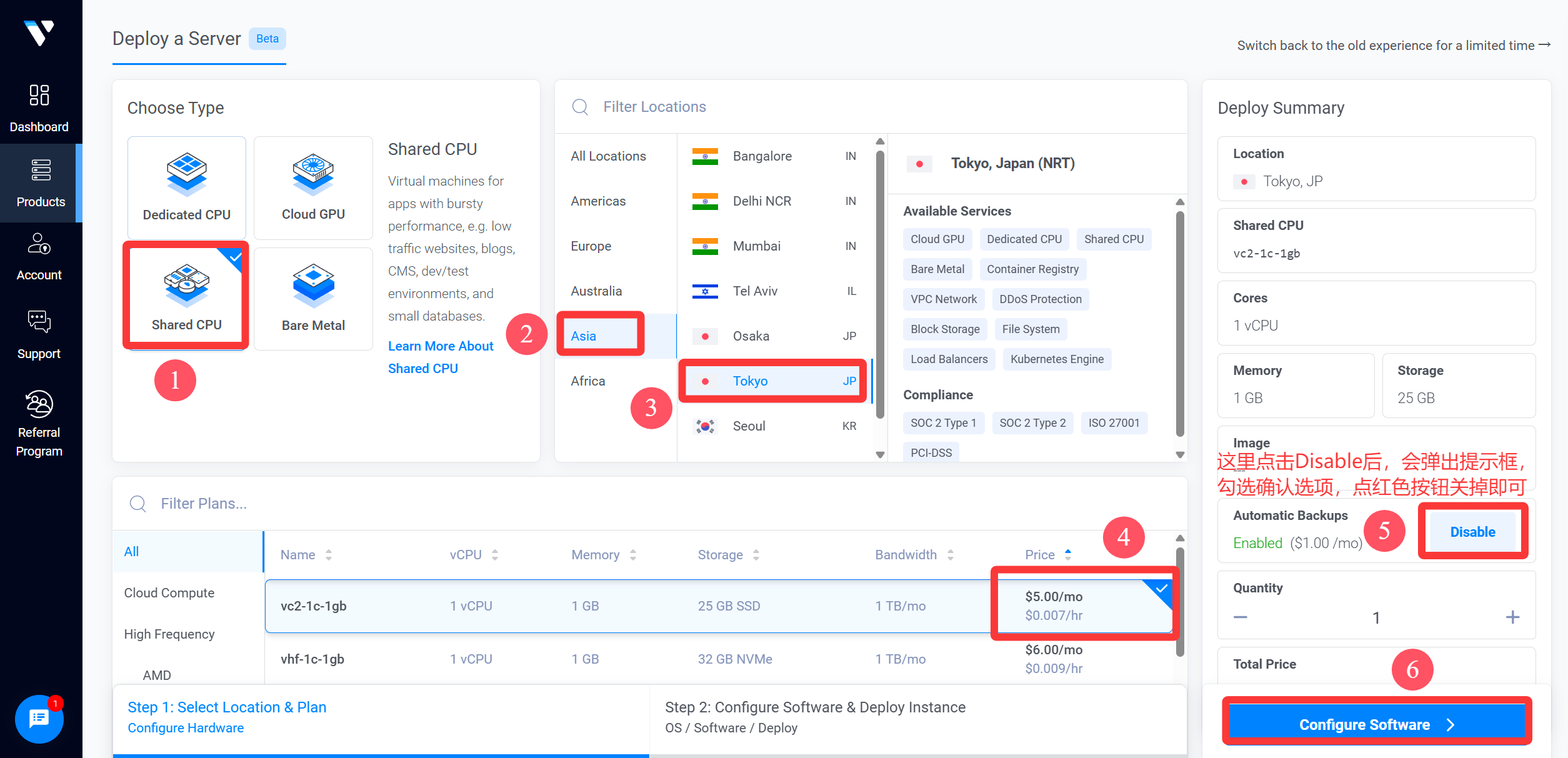
Task: Open the Dashboard sidebar icon
Action: pyautogui.click(x=39, y=96)
